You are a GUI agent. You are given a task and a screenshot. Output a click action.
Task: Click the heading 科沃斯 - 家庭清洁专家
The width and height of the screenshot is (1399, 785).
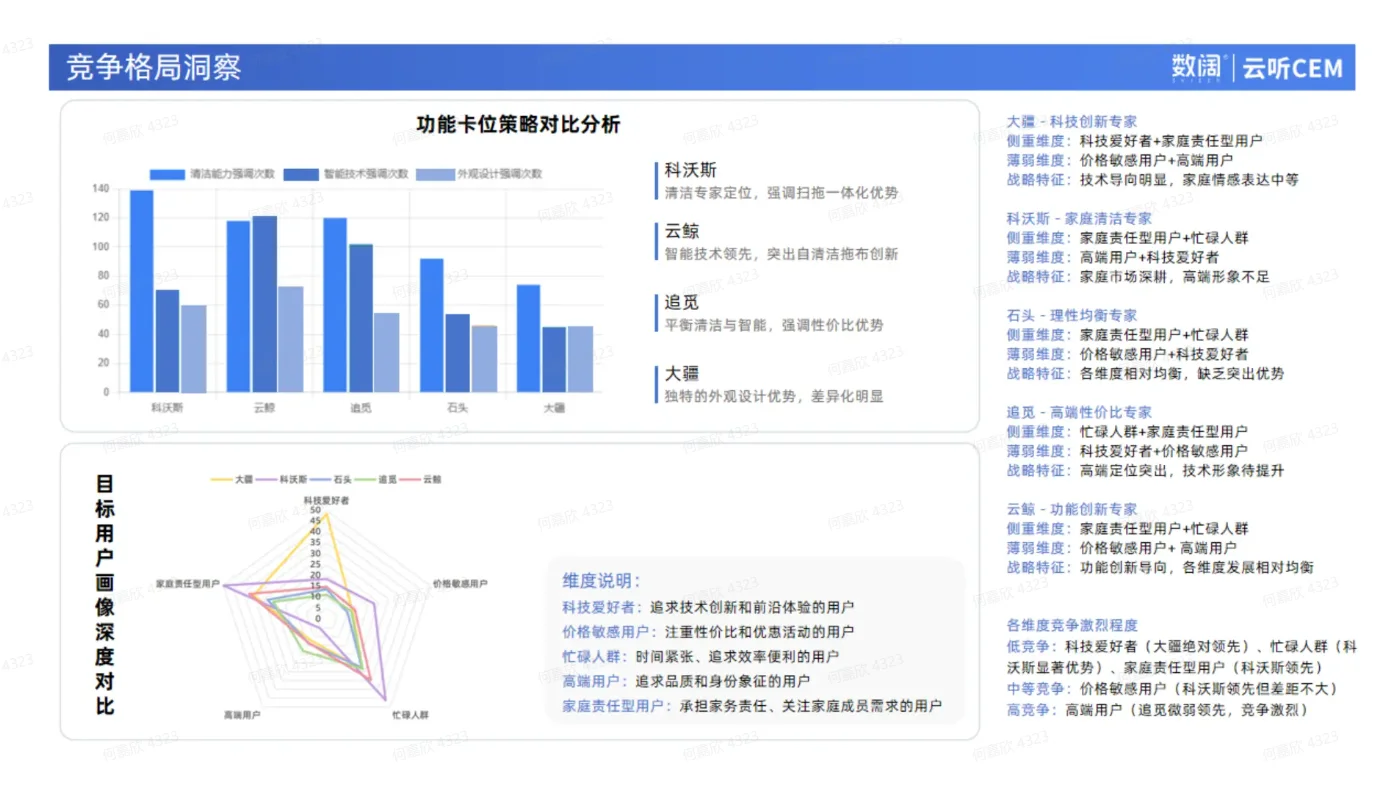click(1079, 219)
